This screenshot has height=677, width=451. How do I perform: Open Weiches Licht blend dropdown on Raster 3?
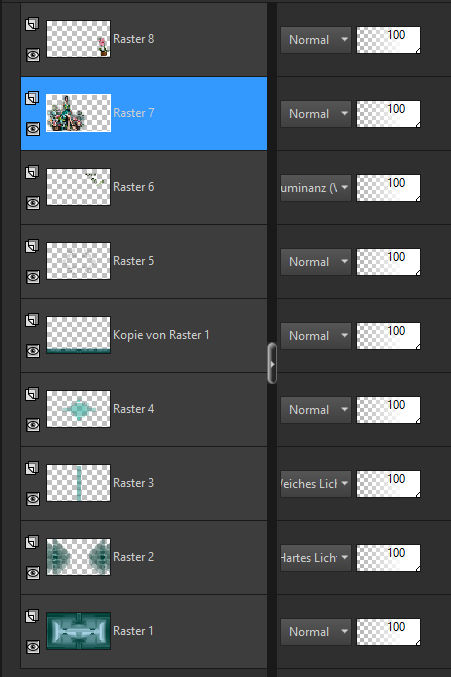[315, 484]
